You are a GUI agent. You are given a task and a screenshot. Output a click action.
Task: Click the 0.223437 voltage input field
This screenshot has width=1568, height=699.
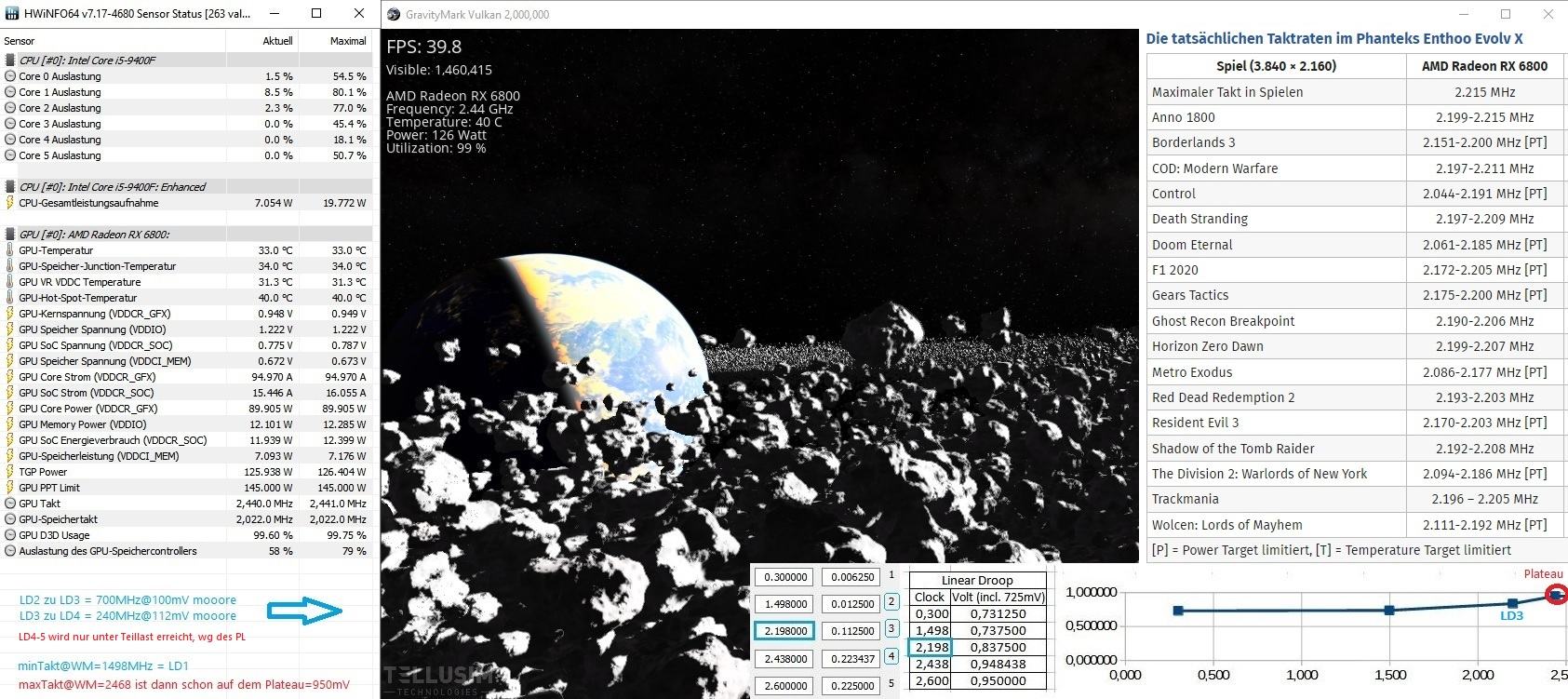[x=851, y=658]
